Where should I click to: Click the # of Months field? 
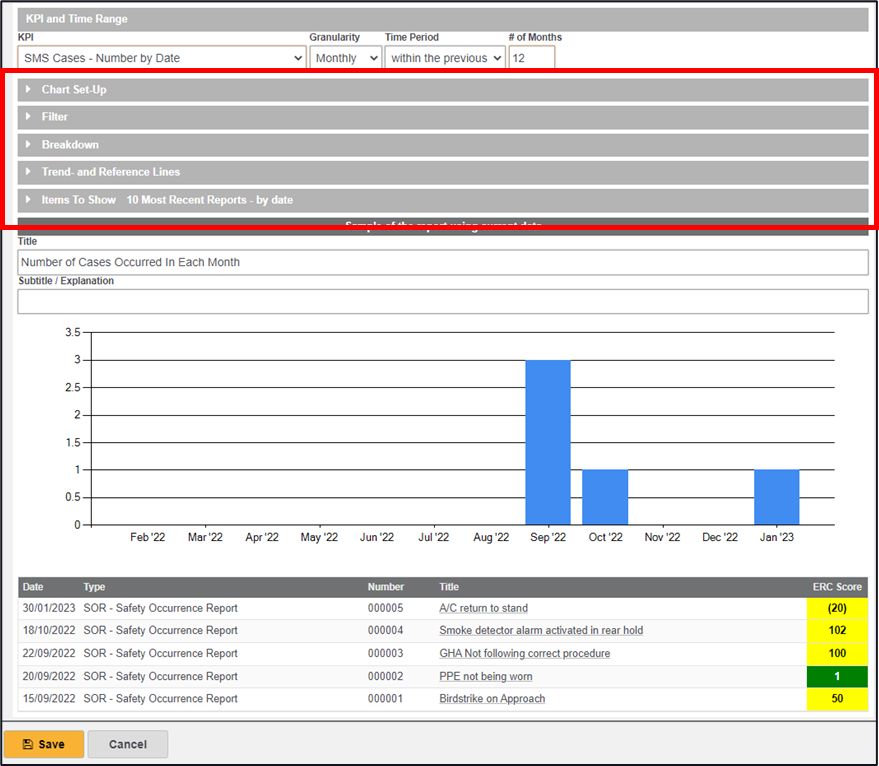tap(531, 58)
